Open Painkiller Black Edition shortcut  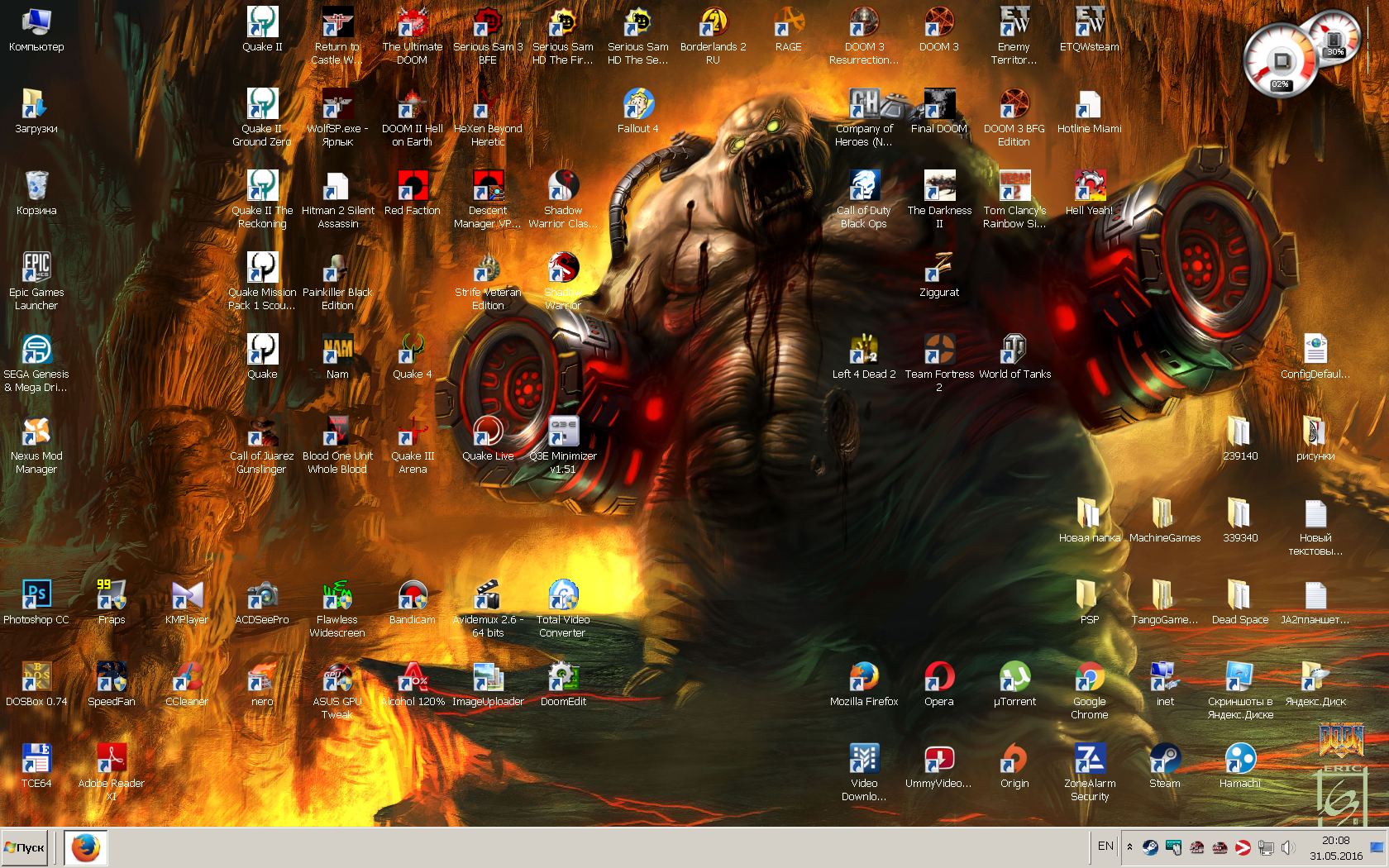click(337, 281)
